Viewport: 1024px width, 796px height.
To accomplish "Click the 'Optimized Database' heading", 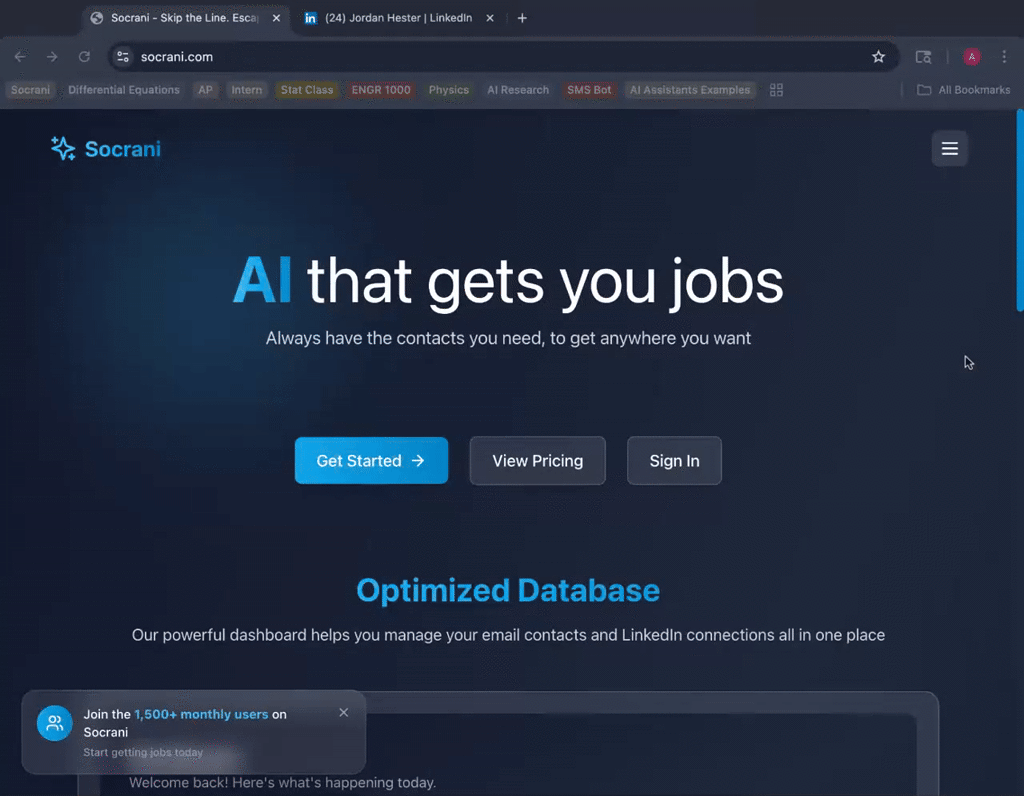I will 508,590.
